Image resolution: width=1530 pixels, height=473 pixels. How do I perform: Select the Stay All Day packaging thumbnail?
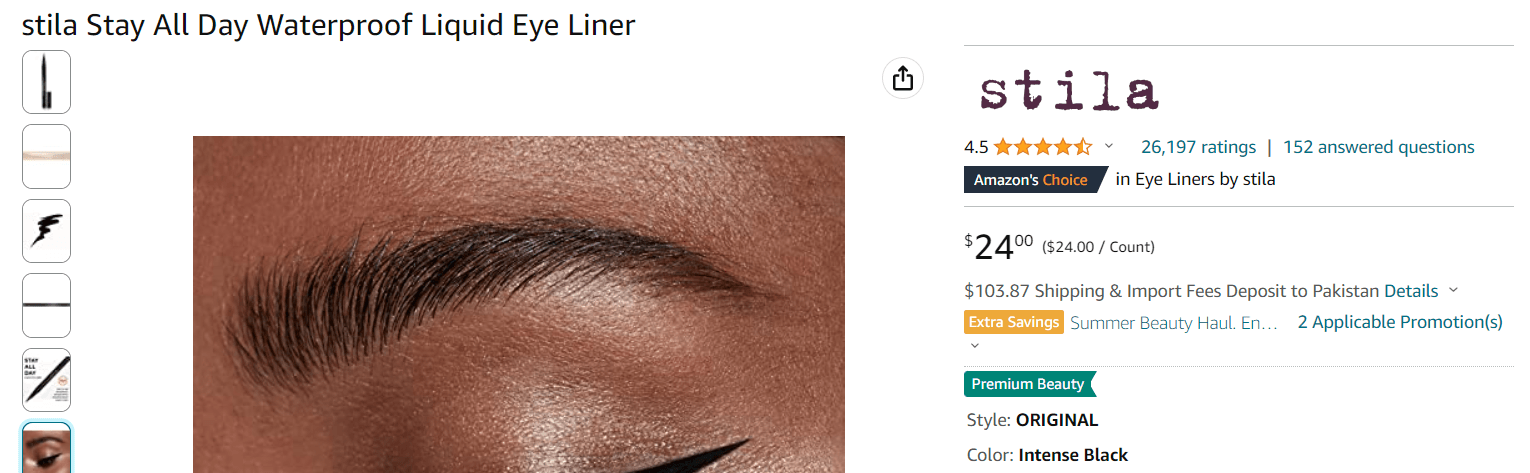coord(46,380)
